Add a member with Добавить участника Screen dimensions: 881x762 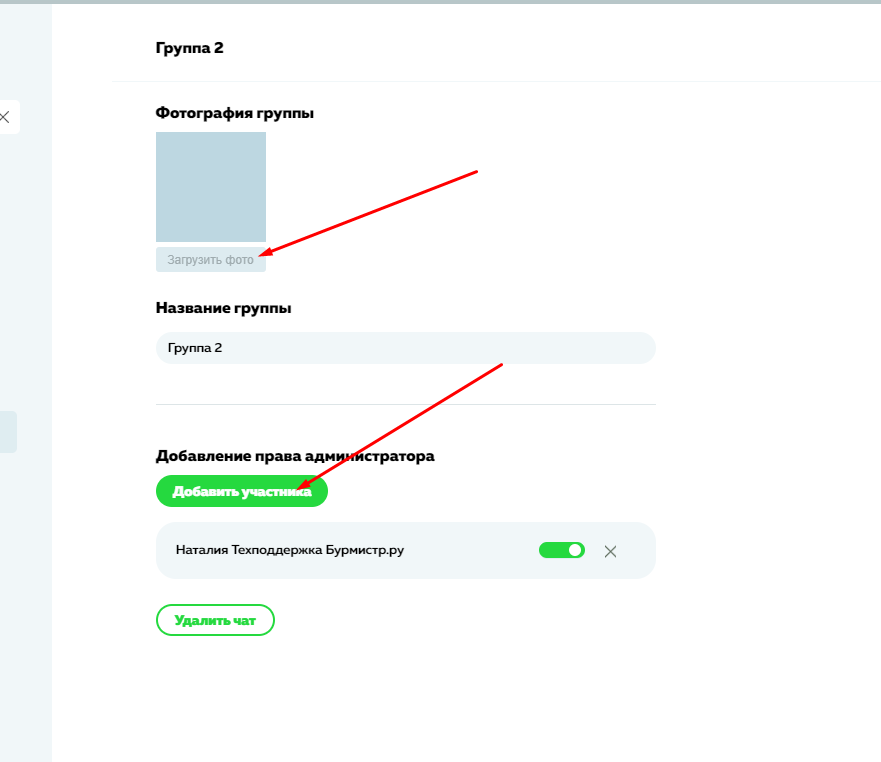click(x=242, y=491)
